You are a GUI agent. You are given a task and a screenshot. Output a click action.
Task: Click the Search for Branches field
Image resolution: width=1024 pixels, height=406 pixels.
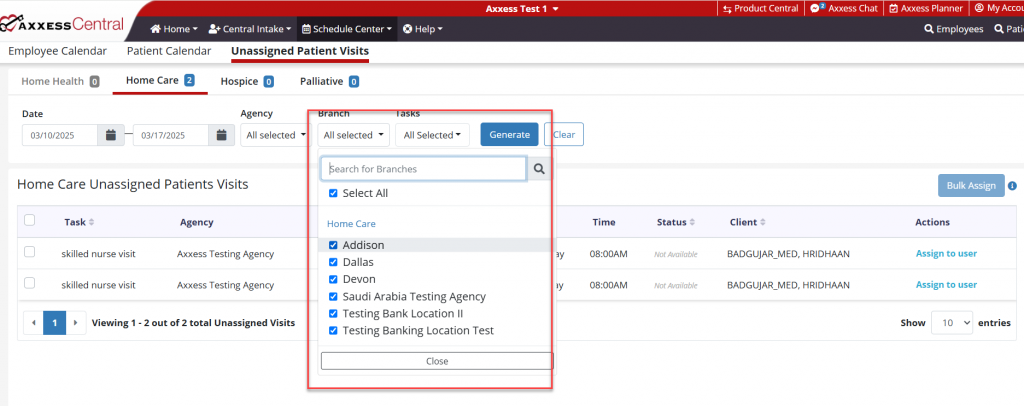click(x=424, y=168)
